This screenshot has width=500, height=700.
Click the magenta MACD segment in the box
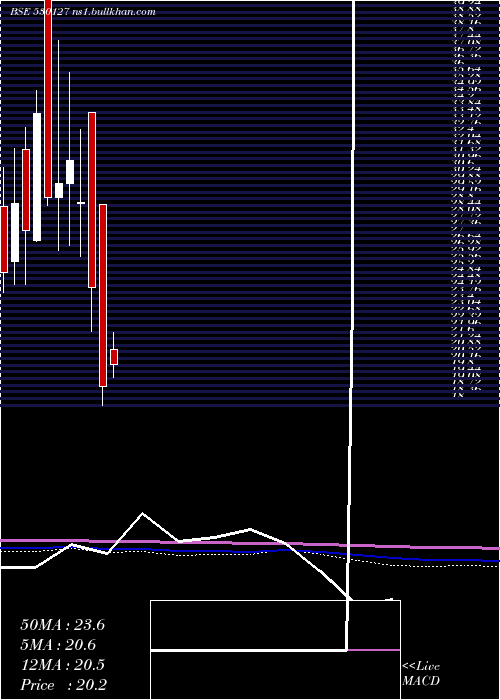[x=374, y=650]
